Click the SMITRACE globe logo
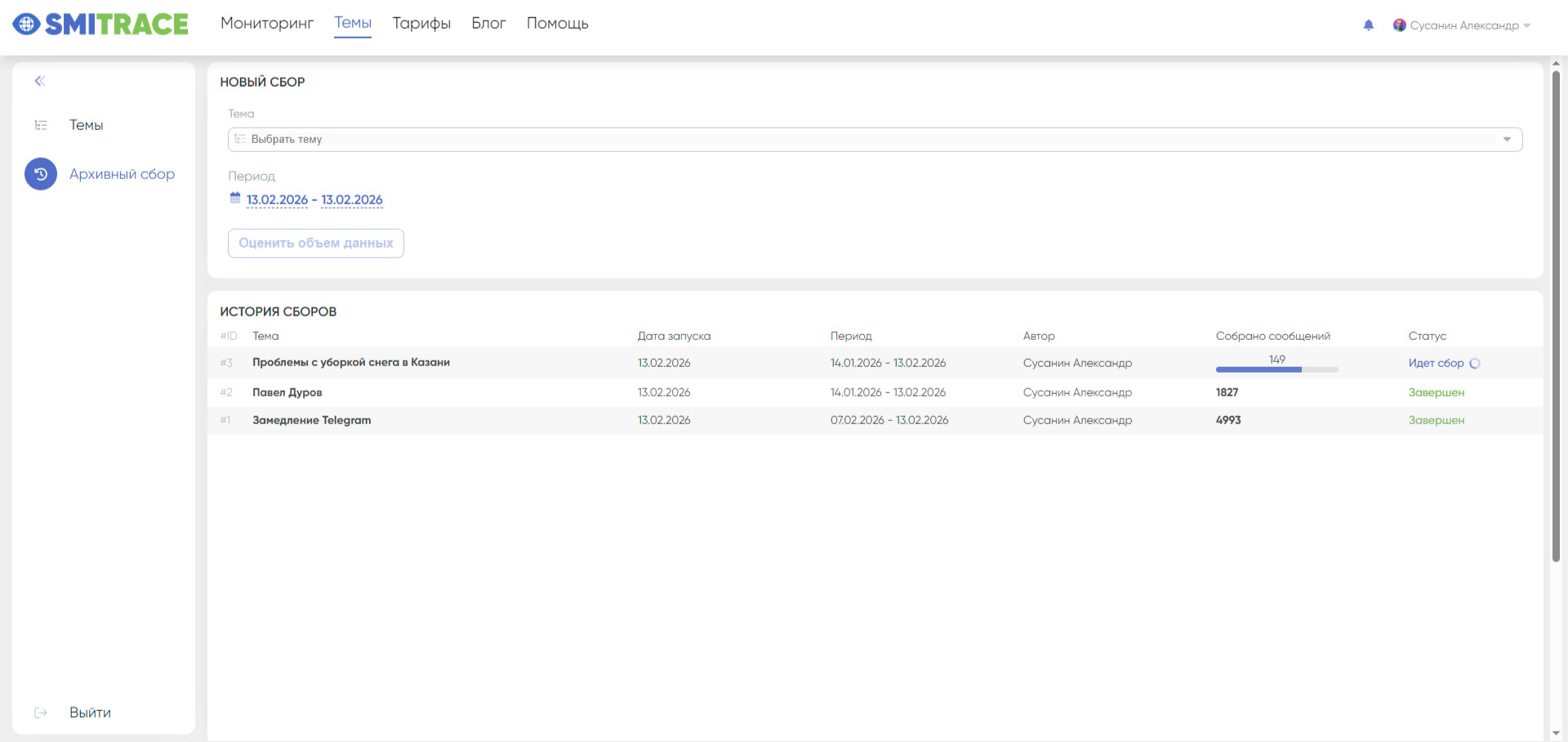The width and height of the screenshot is (1568, 742). (26, 25)
